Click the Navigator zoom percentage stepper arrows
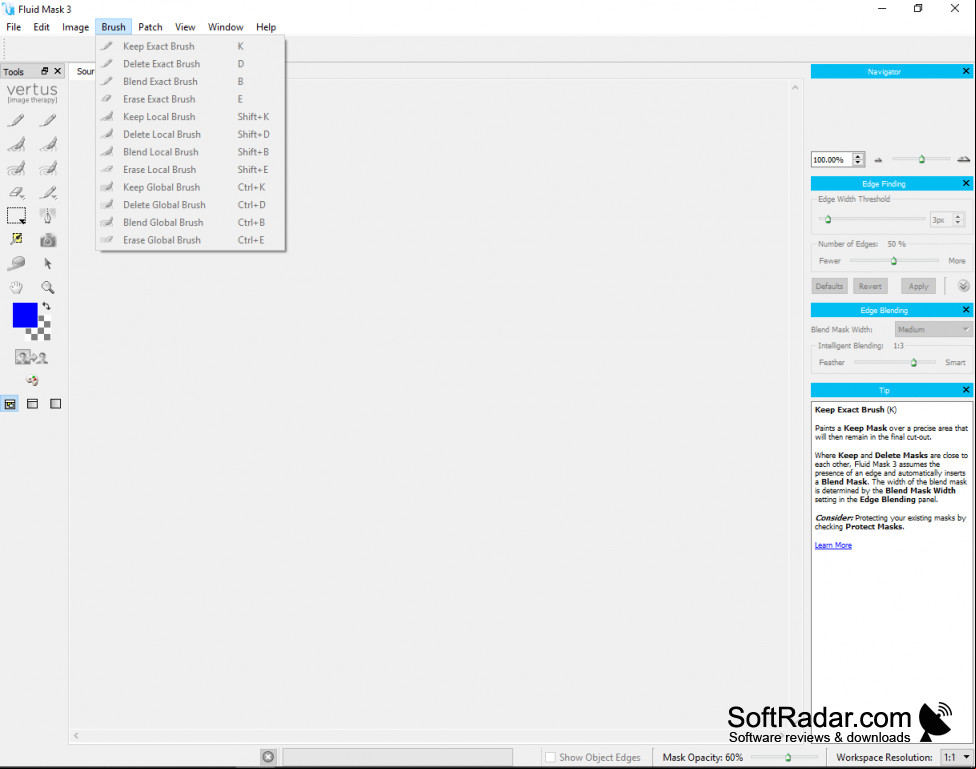Image resolution: width=976 pixels, height=769 pixels. pos(858,160)
